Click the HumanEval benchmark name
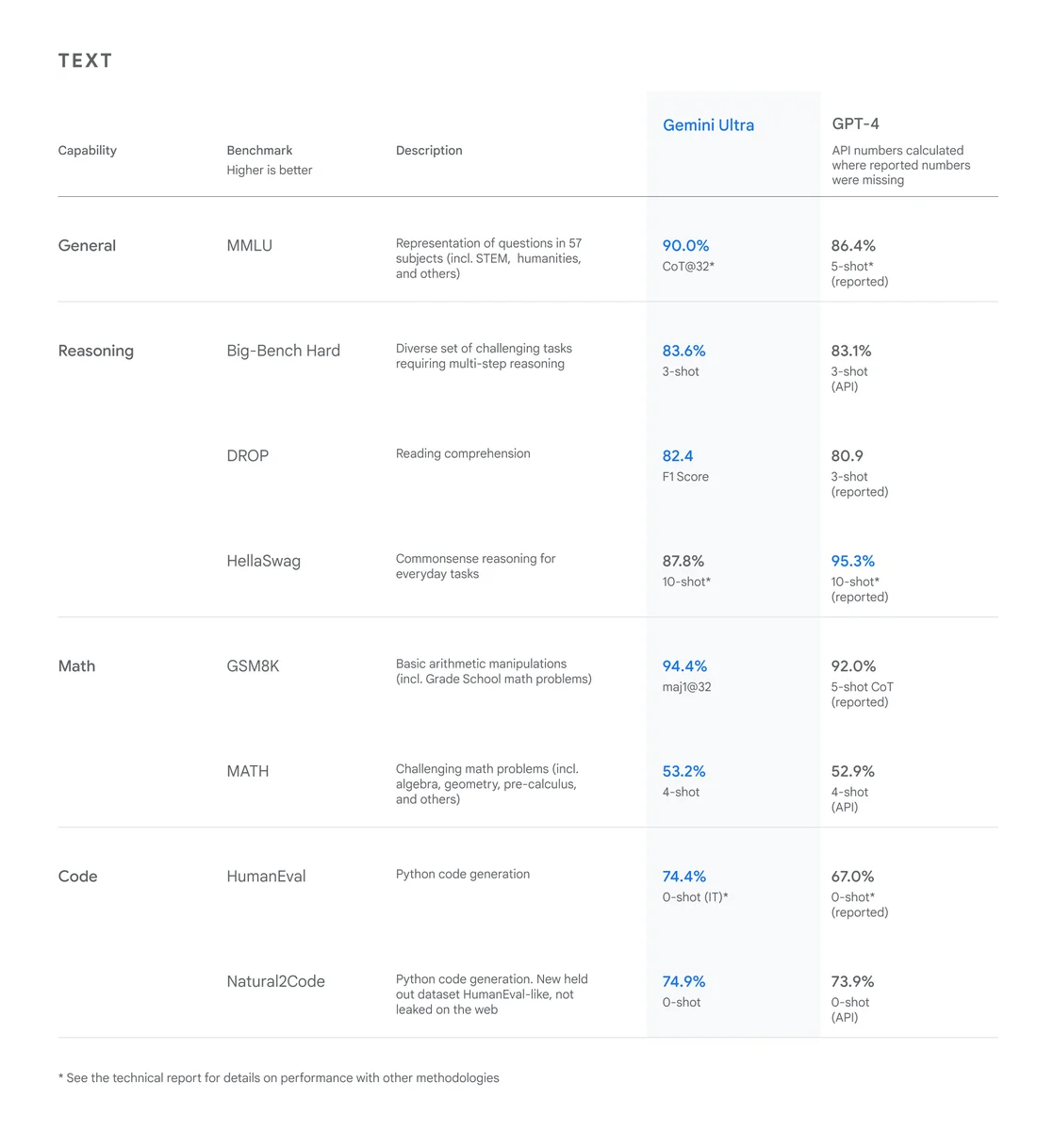1037x1148 pixels. tap(266, 877)
